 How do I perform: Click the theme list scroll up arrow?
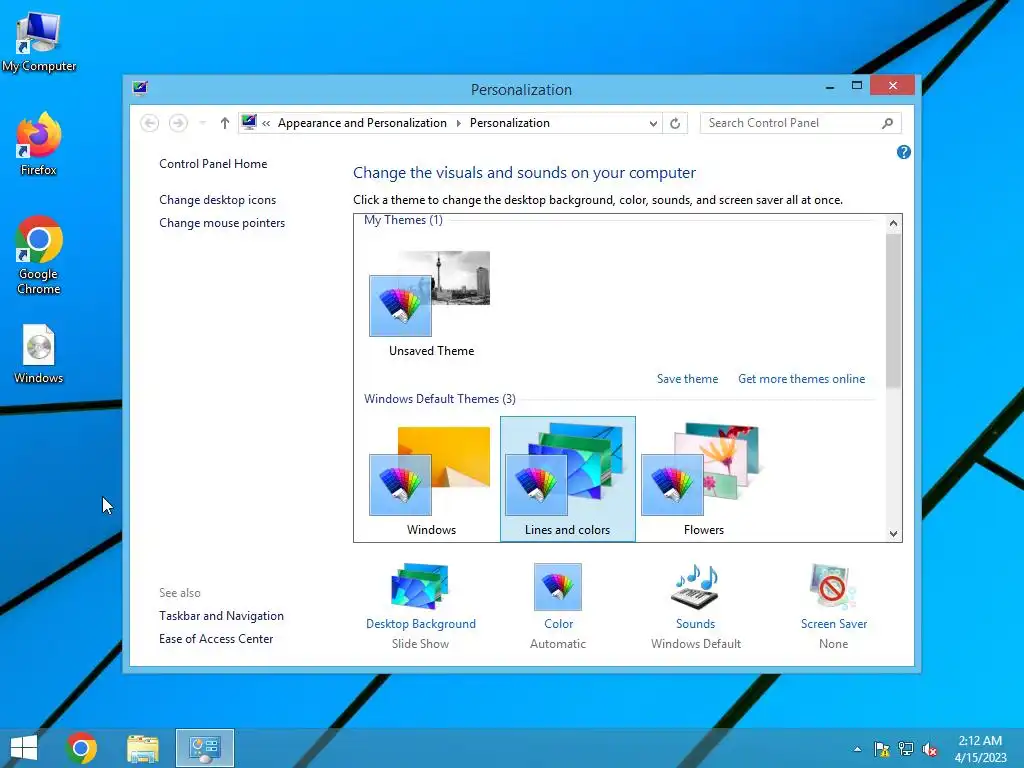893,223
